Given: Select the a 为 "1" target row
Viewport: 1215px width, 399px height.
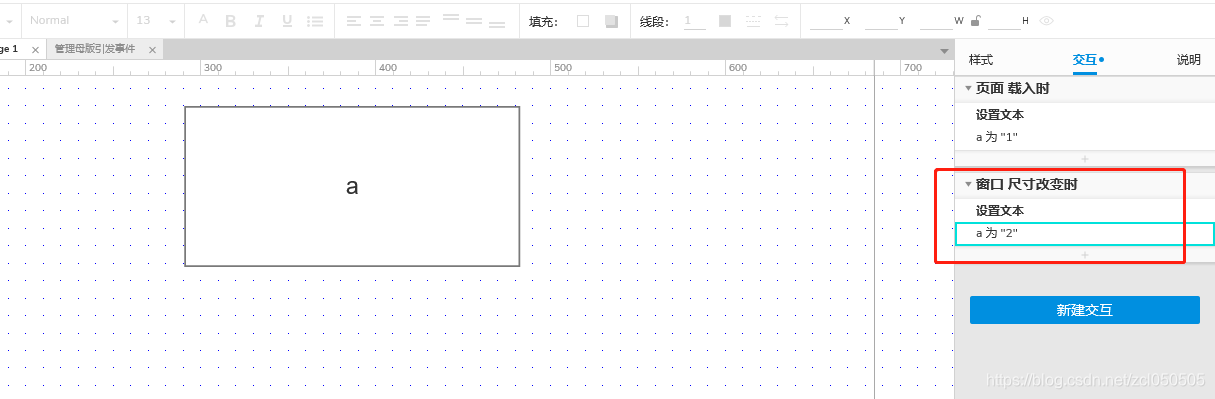Looking at the screenshot, I should pos(1085,137).
